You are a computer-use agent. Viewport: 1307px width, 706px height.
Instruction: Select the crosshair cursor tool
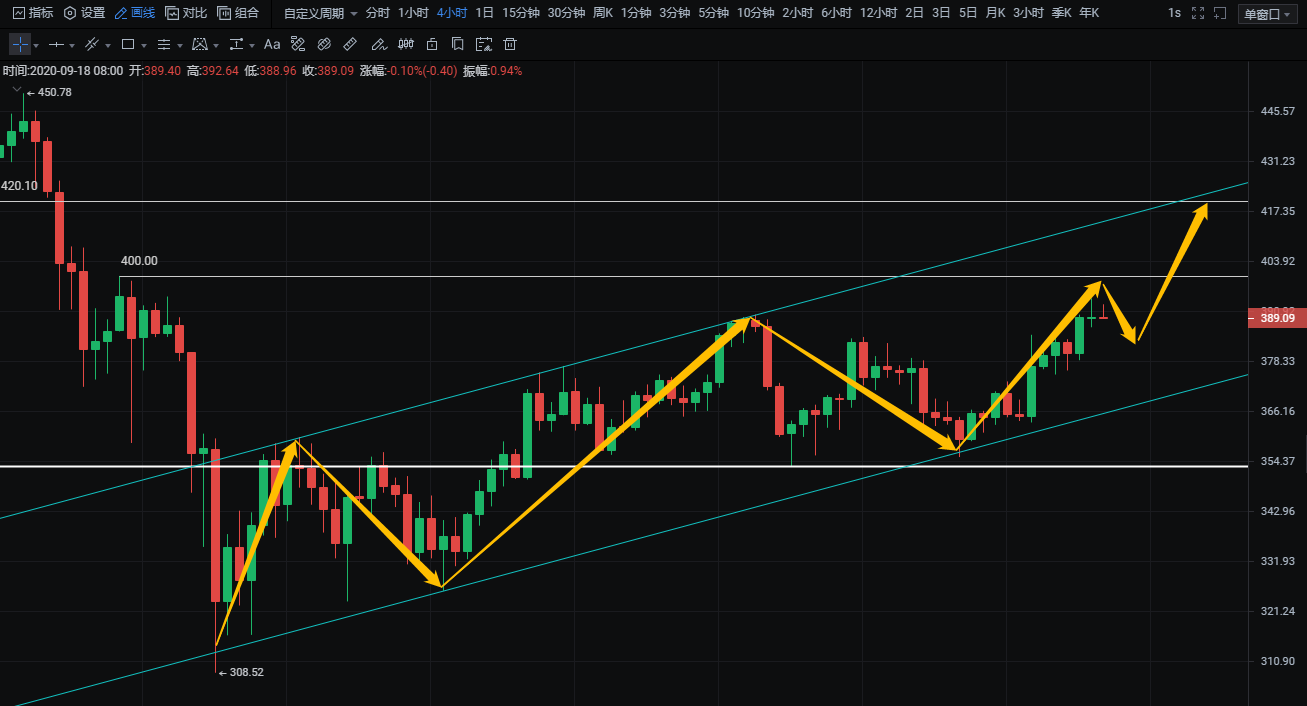click(x=20, y=45)
